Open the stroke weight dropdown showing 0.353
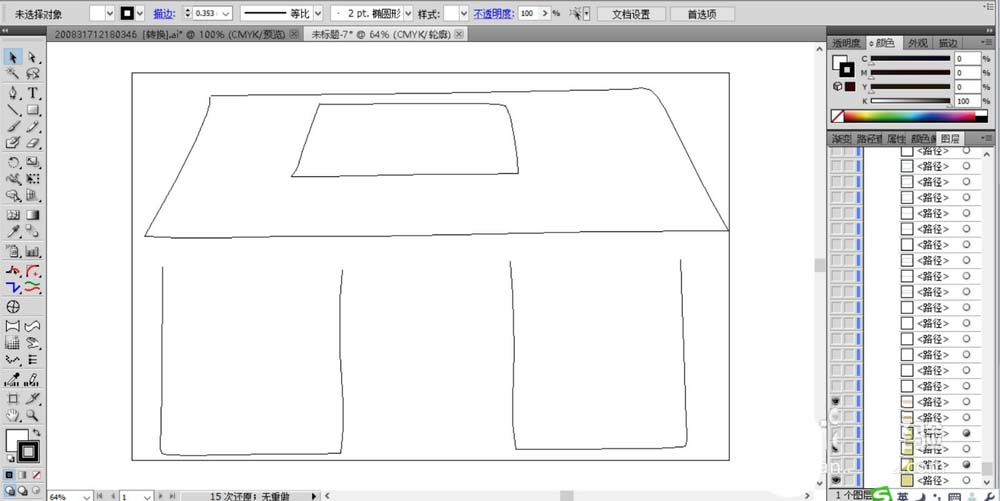1000x501 pixels. click(226, 13)
